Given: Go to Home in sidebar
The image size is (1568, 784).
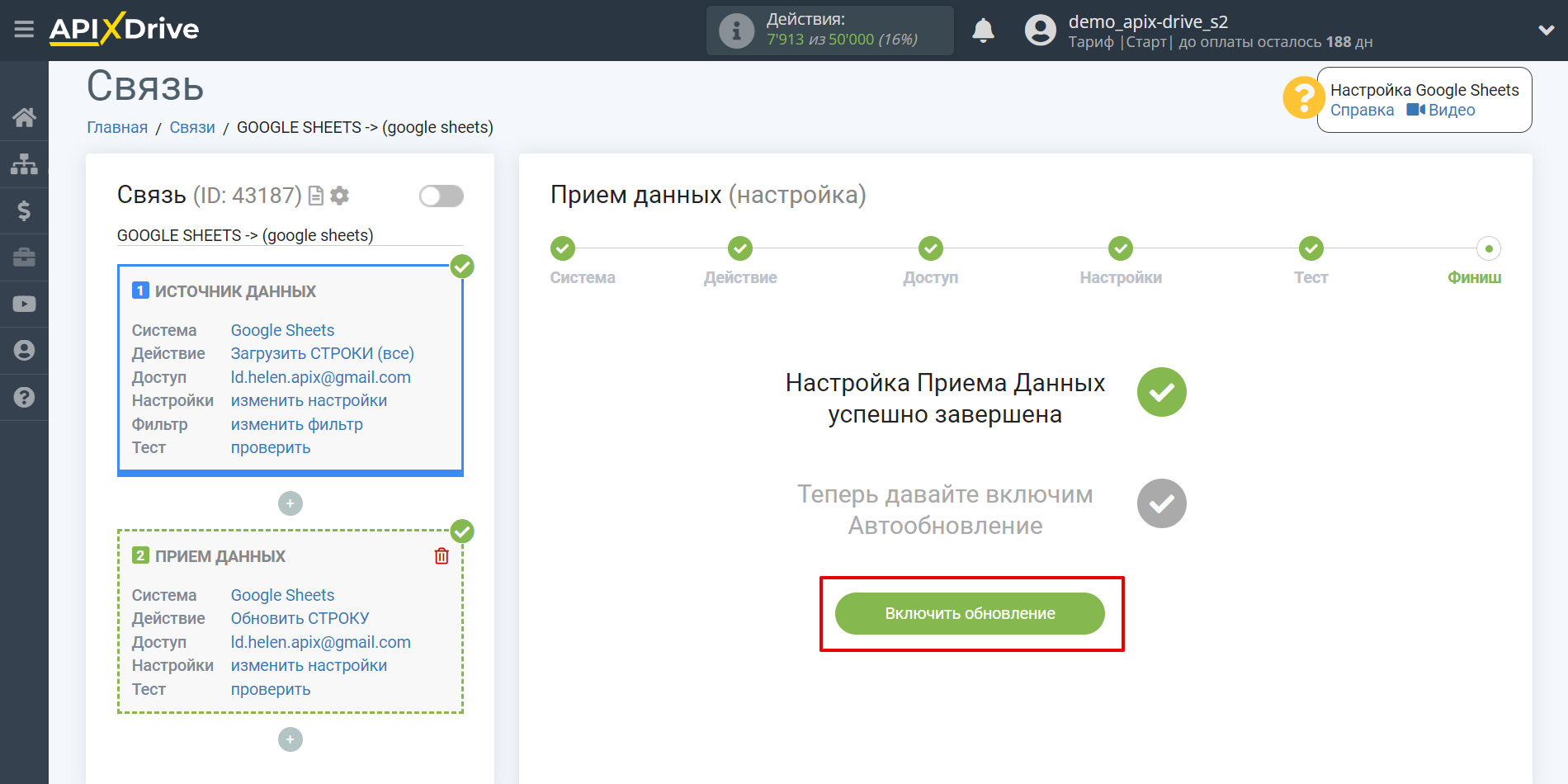Looking at the screenshot, I should (24, 117).
